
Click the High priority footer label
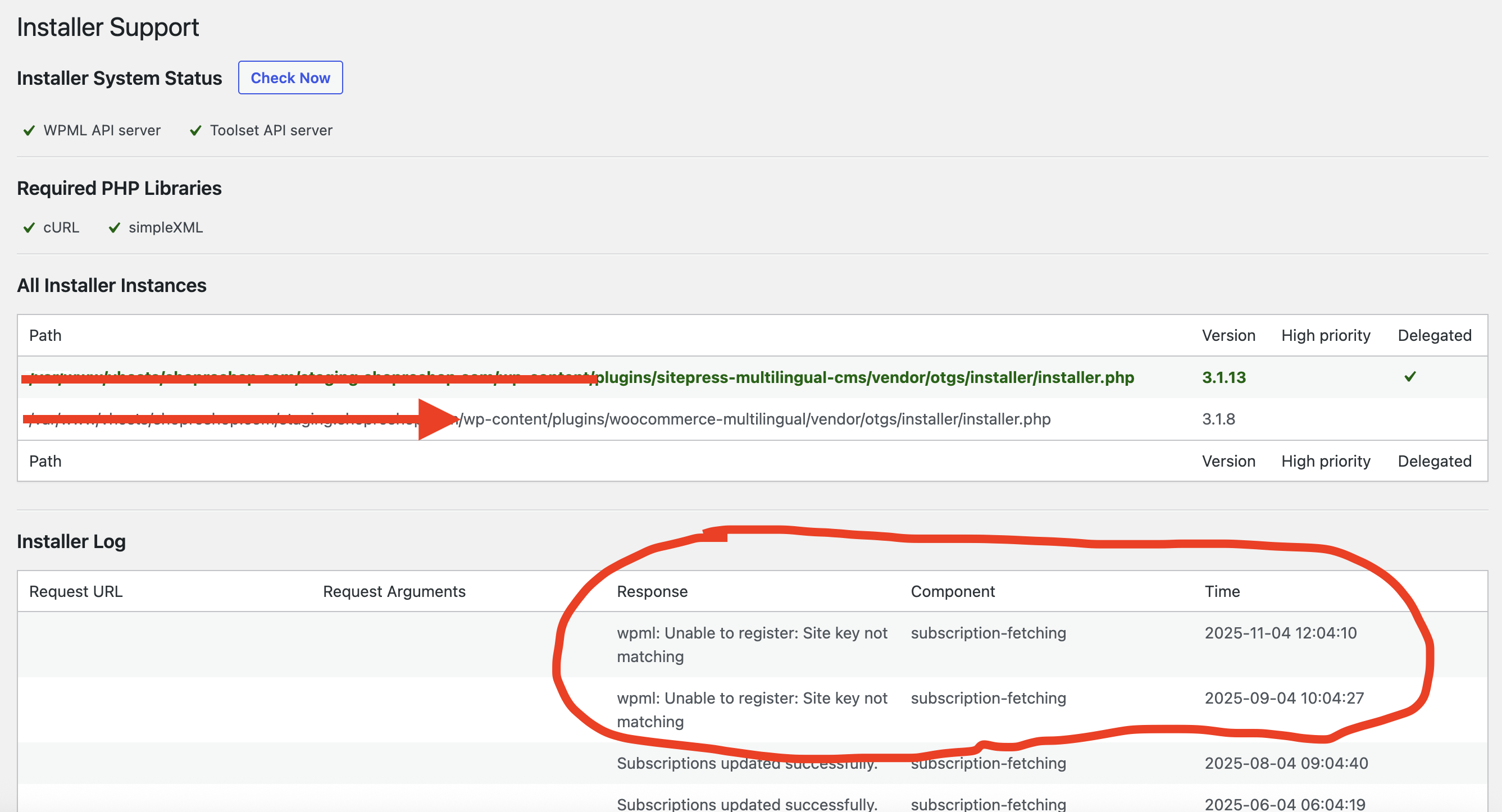1326,462
